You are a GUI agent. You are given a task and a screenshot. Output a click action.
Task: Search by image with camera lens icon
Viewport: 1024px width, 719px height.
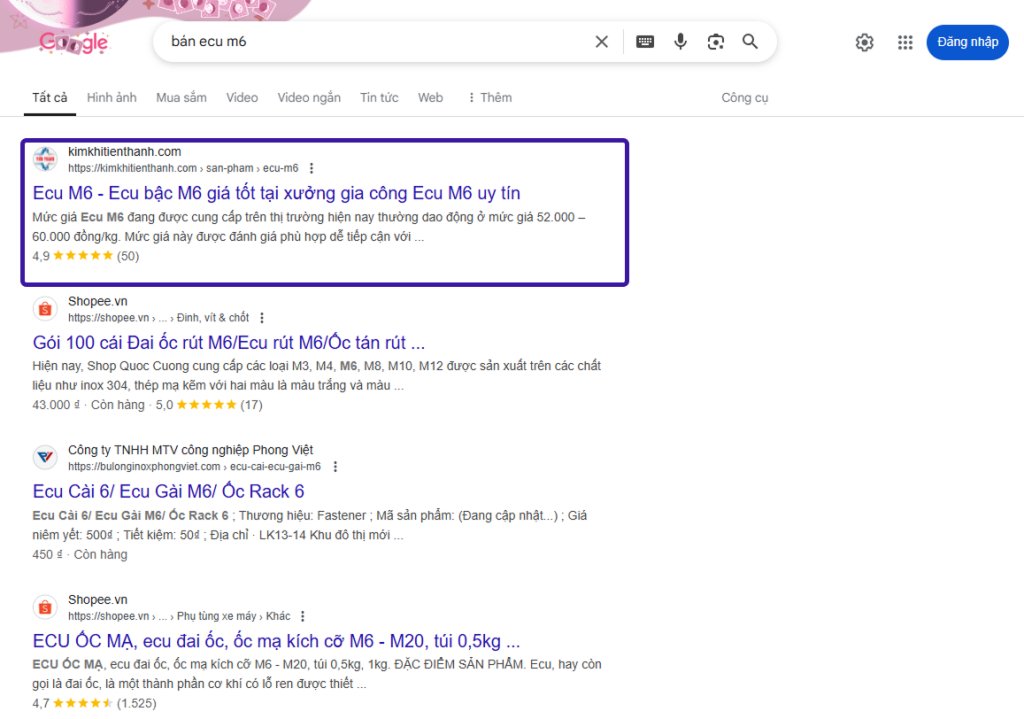tap(715, 42)
